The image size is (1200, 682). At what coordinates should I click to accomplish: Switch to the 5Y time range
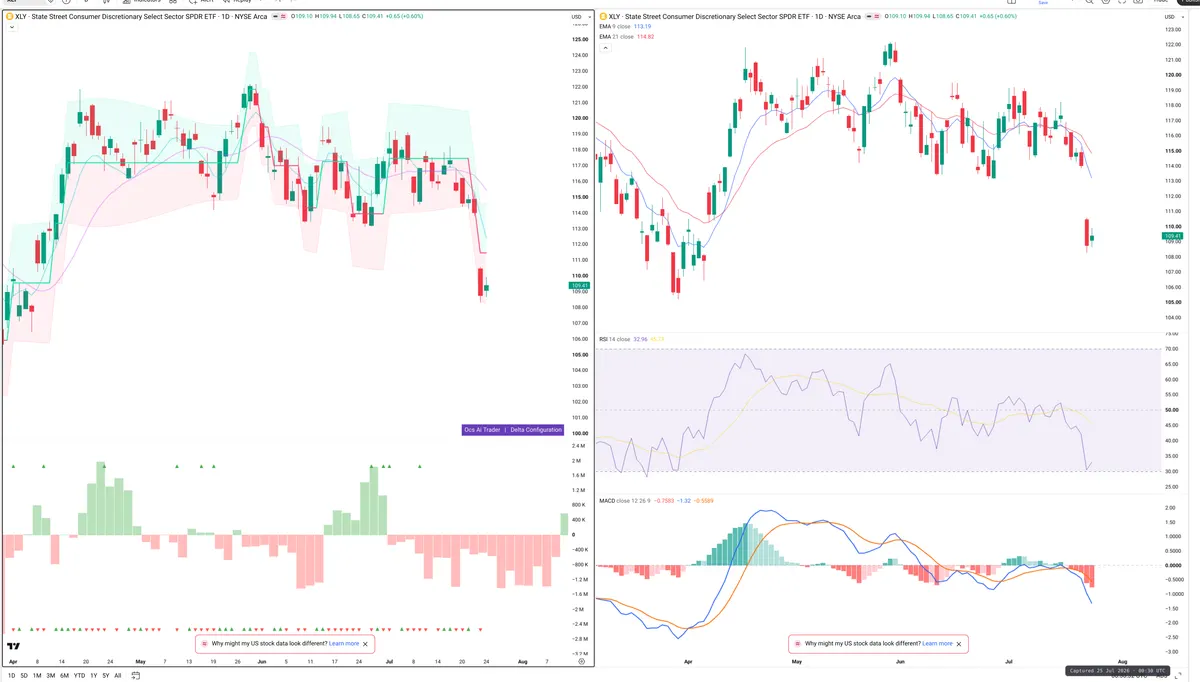tap(106, 676)
